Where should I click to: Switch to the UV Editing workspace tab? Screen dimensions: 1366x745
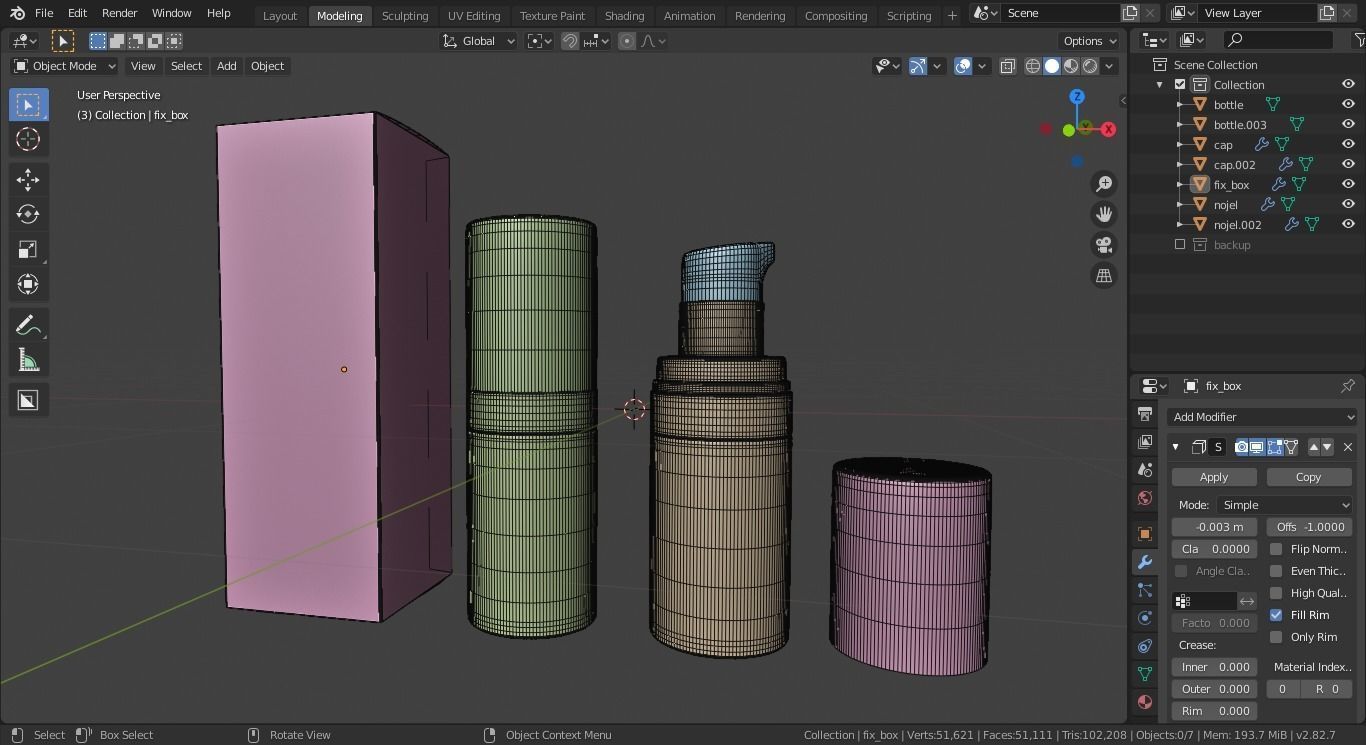[474, 16]
